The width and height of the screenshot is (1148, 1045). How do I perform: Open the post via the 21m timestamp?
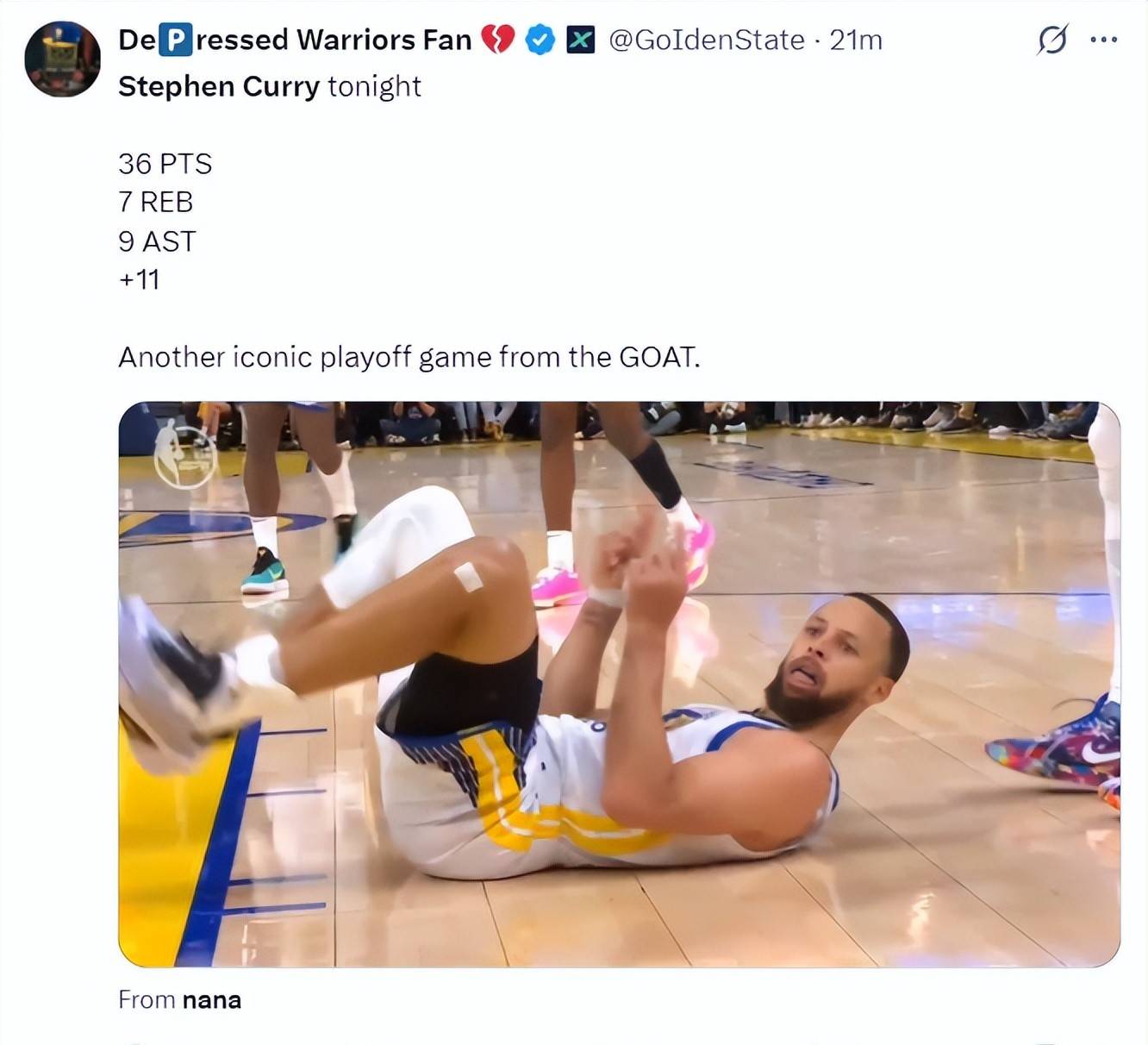tap(856, 40)
